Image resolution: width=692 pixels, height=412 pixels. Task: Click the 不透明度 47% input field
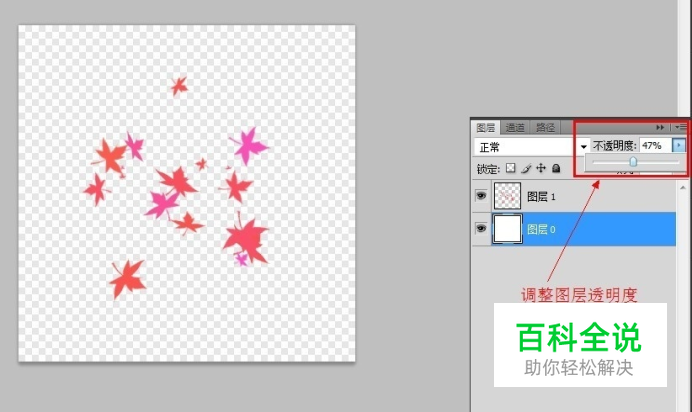(x=655, y=146)
